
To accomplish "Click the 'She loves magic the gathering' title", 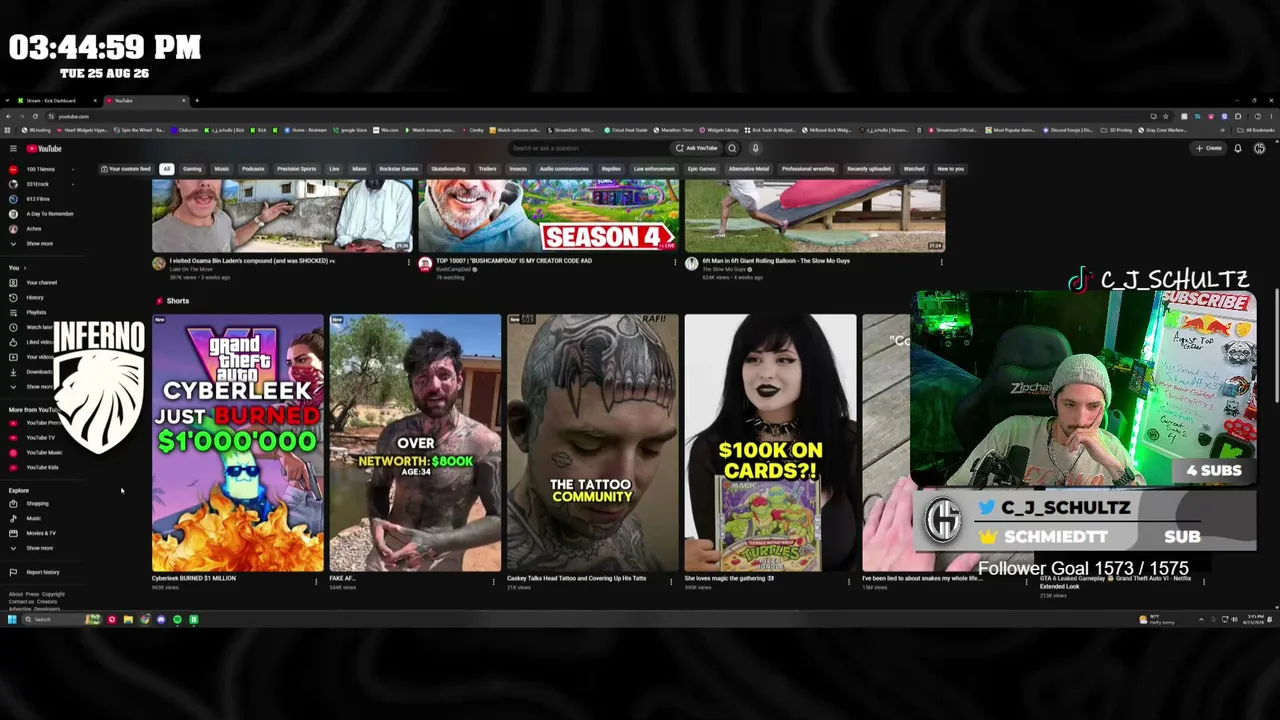I will click(729, 578).
